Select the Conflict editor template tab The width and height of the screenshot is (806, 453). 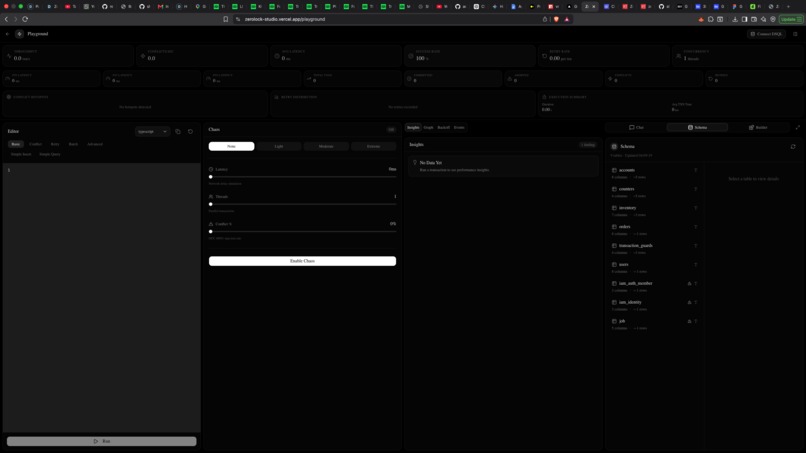point(35,144)
